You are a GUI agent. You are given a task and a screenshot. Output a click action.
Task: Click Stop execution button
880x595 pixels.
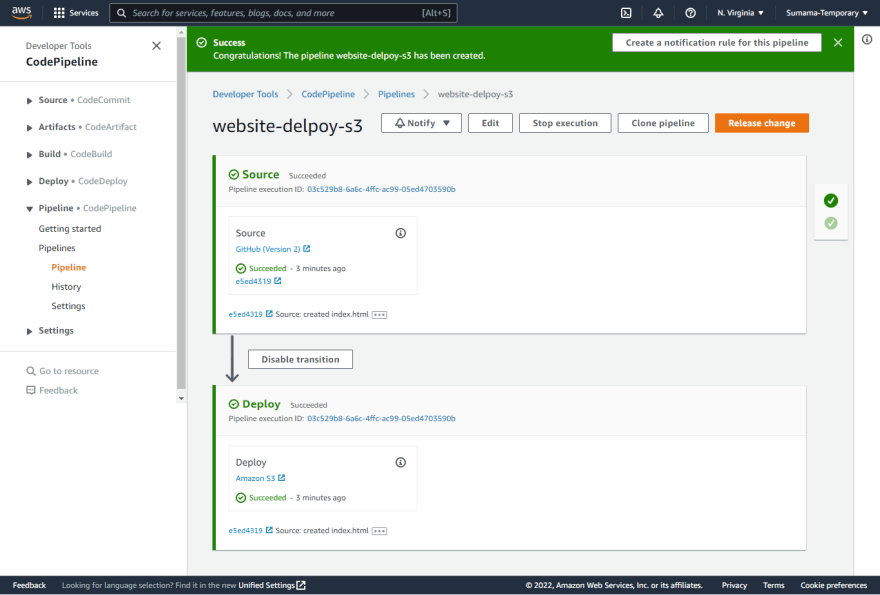(x=565, y=123)
